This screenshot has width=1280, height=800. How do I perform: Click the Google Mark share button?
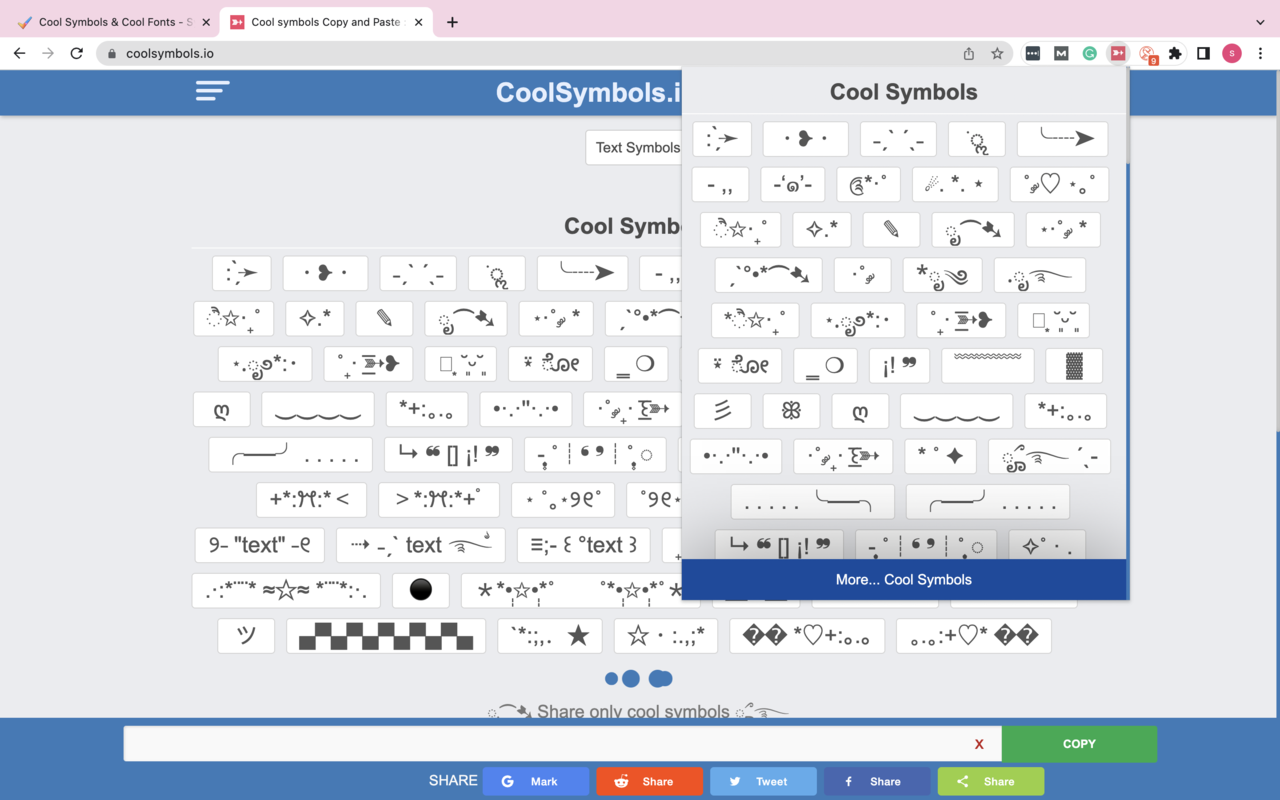pos(536,781)
